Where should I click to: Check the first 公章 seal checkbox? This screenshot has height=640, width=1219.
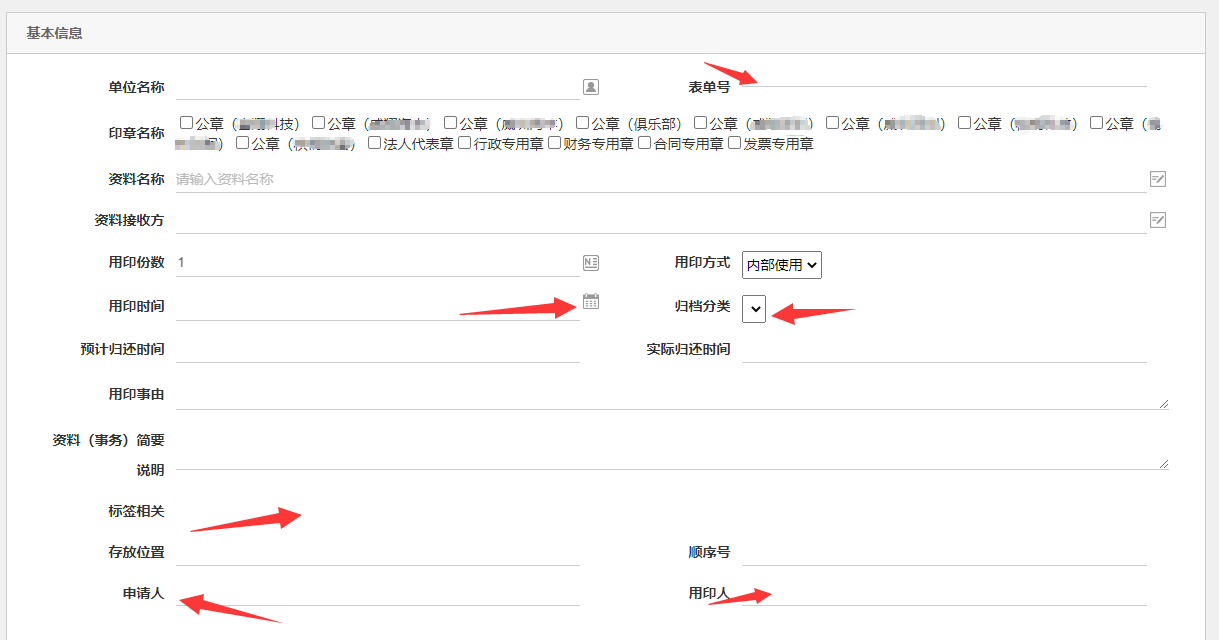point(185,122)
